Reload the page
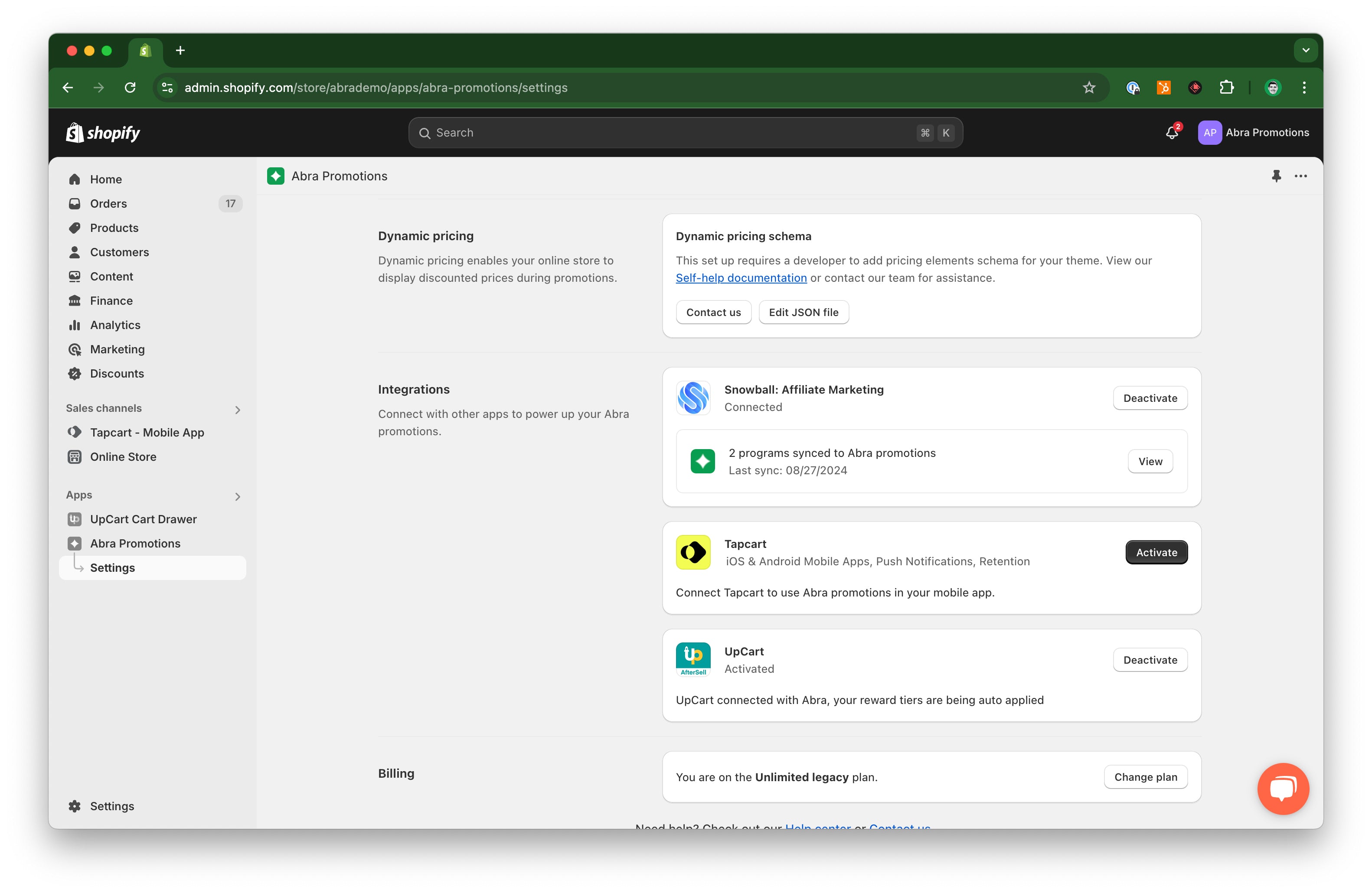The image size is (1372, 893). pos(130,88)
